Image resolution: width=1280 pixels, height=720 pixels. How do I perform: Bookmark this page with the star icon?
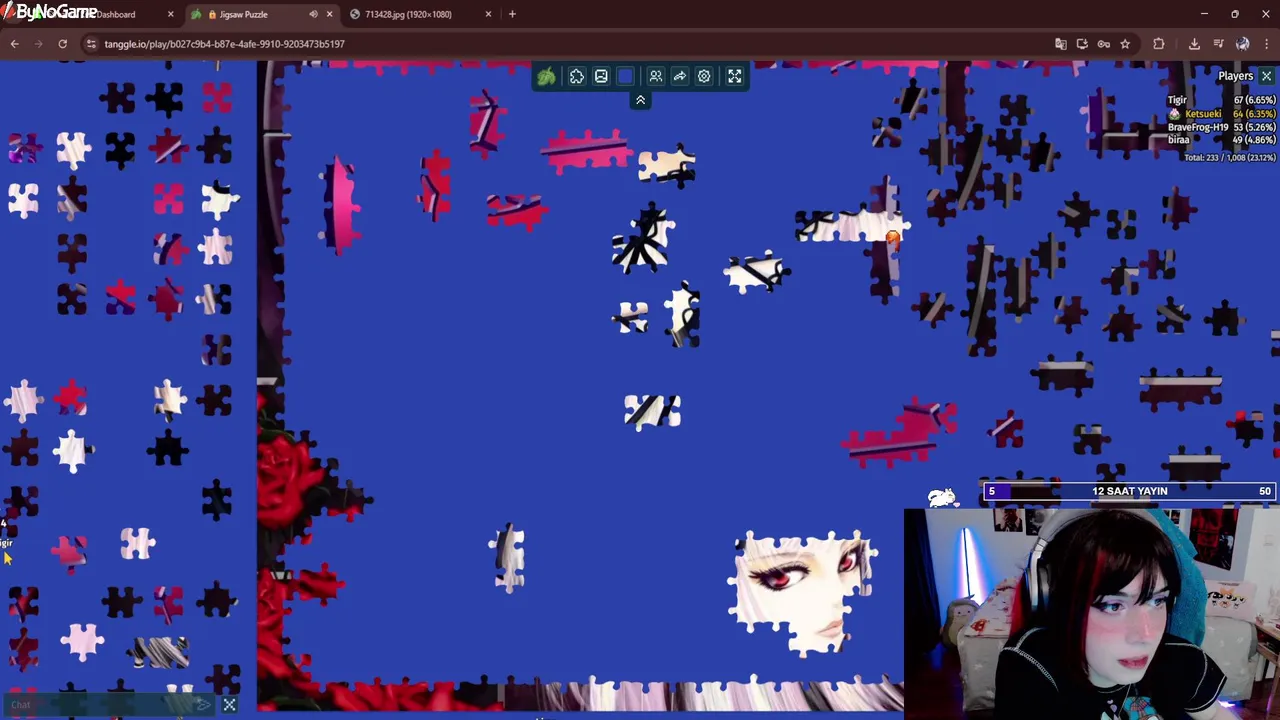click(x=1125, y=44)
